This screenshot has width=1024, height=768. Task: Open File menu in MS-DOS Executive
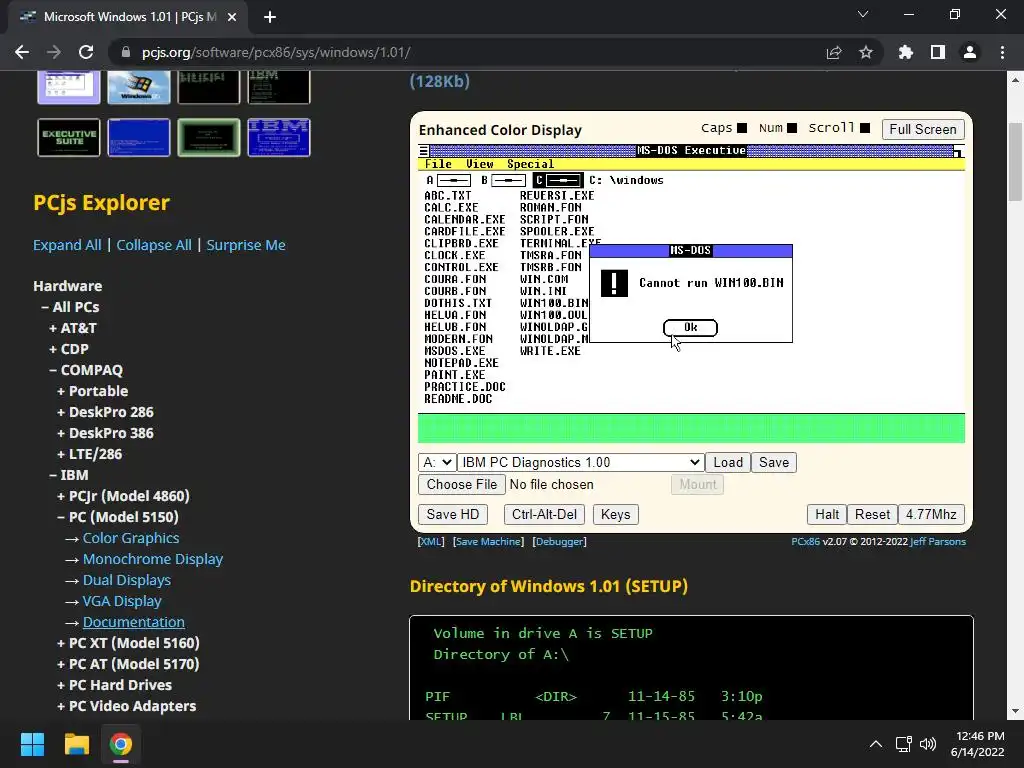point(438,164)
